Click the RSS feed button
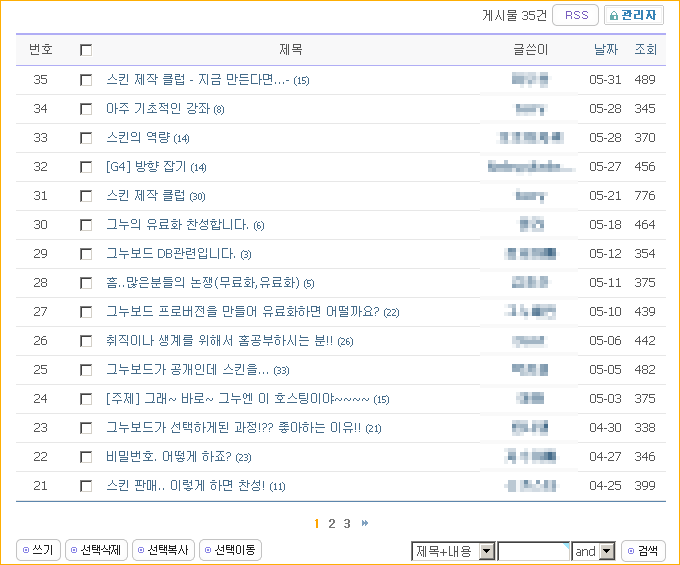 [576, 15]
